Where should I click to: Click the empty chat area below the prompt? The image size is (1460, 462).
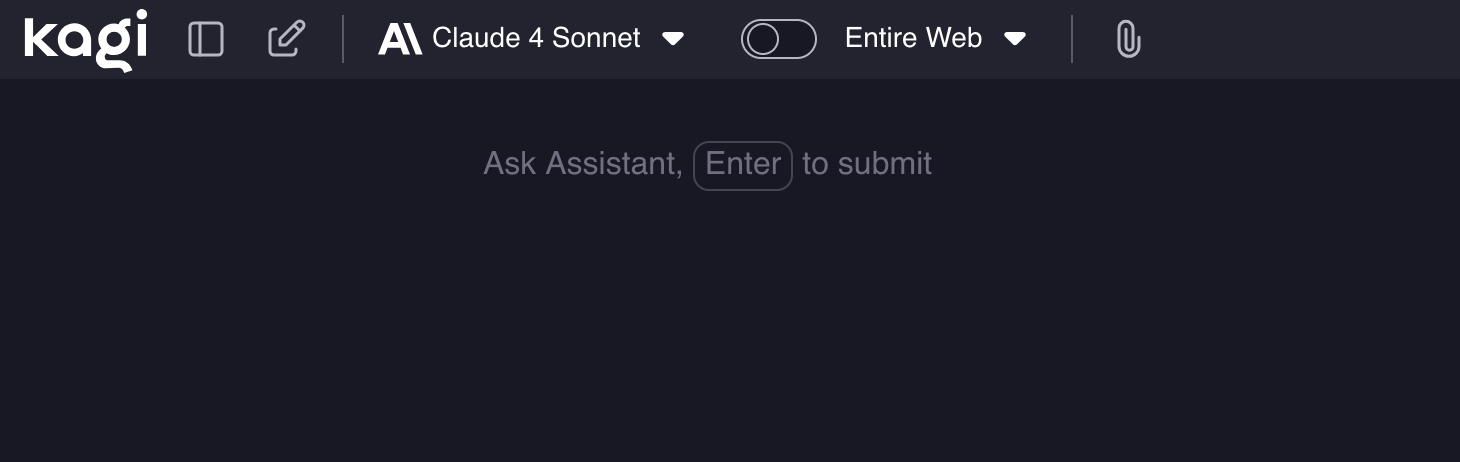[x=730, y=330]
